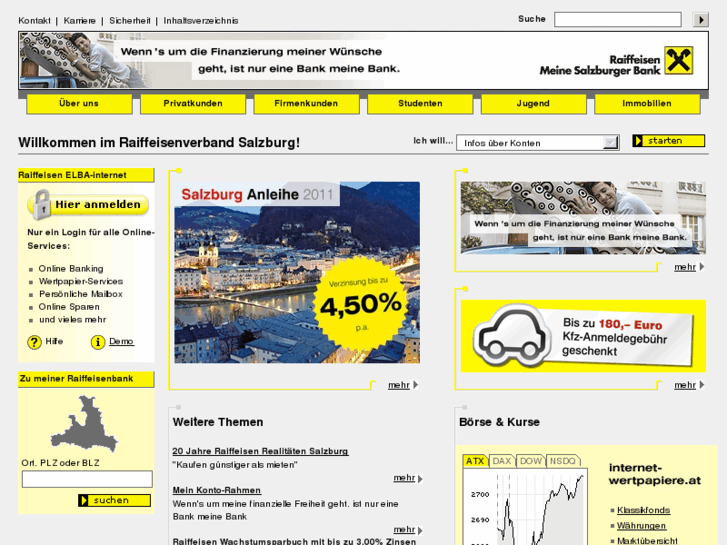The width and height of the screenshot is (727, 545).
Task: Select the NSDQ chart tab
Action: point(563,461)
